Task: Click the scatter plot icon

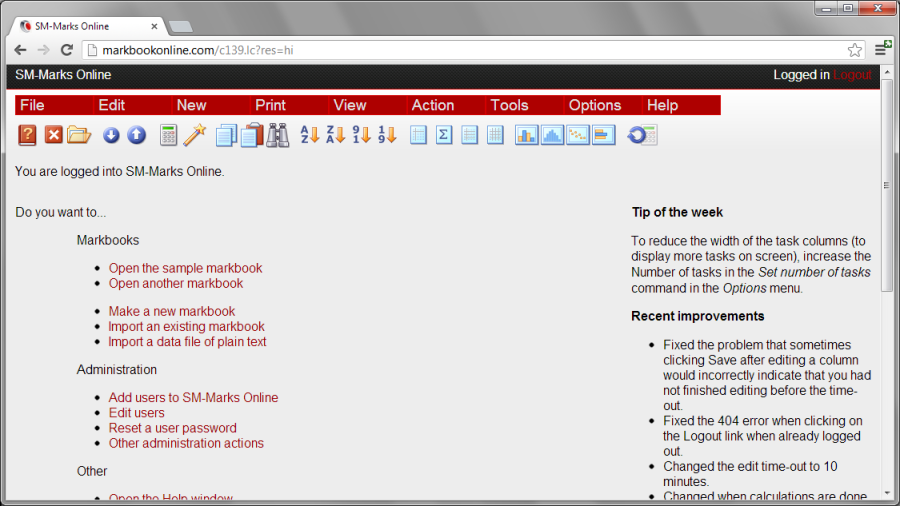Action: (578, 135)
